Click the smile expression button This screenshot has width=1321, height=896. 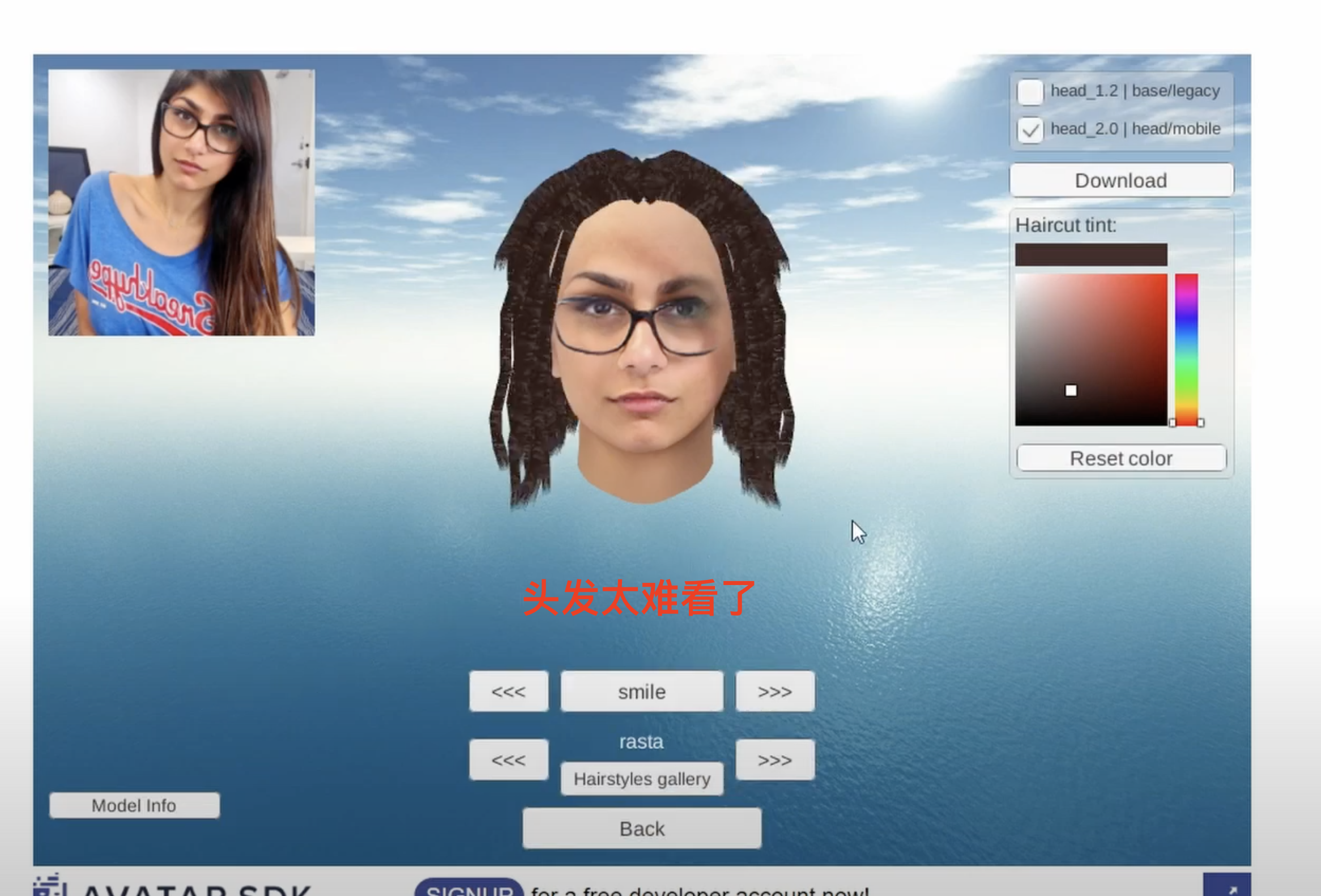(x=641, y=691)
